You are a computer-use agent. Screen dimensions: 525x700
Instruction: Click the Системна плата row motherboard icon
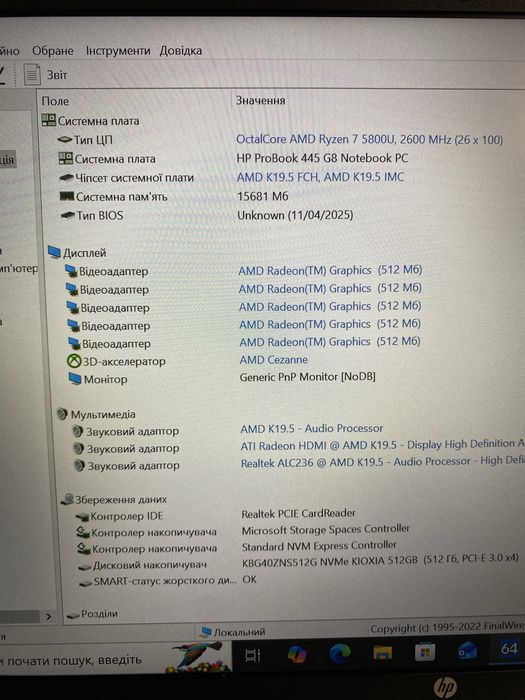pyautogui.click(x=66, y=158)
